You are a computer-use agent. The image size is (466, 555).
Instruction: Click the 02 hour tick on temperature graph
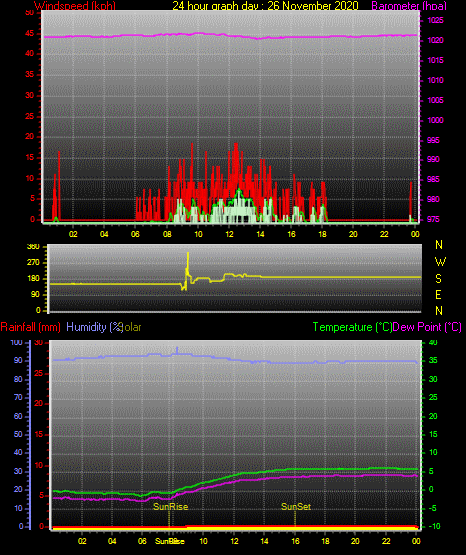click(82, 541)
